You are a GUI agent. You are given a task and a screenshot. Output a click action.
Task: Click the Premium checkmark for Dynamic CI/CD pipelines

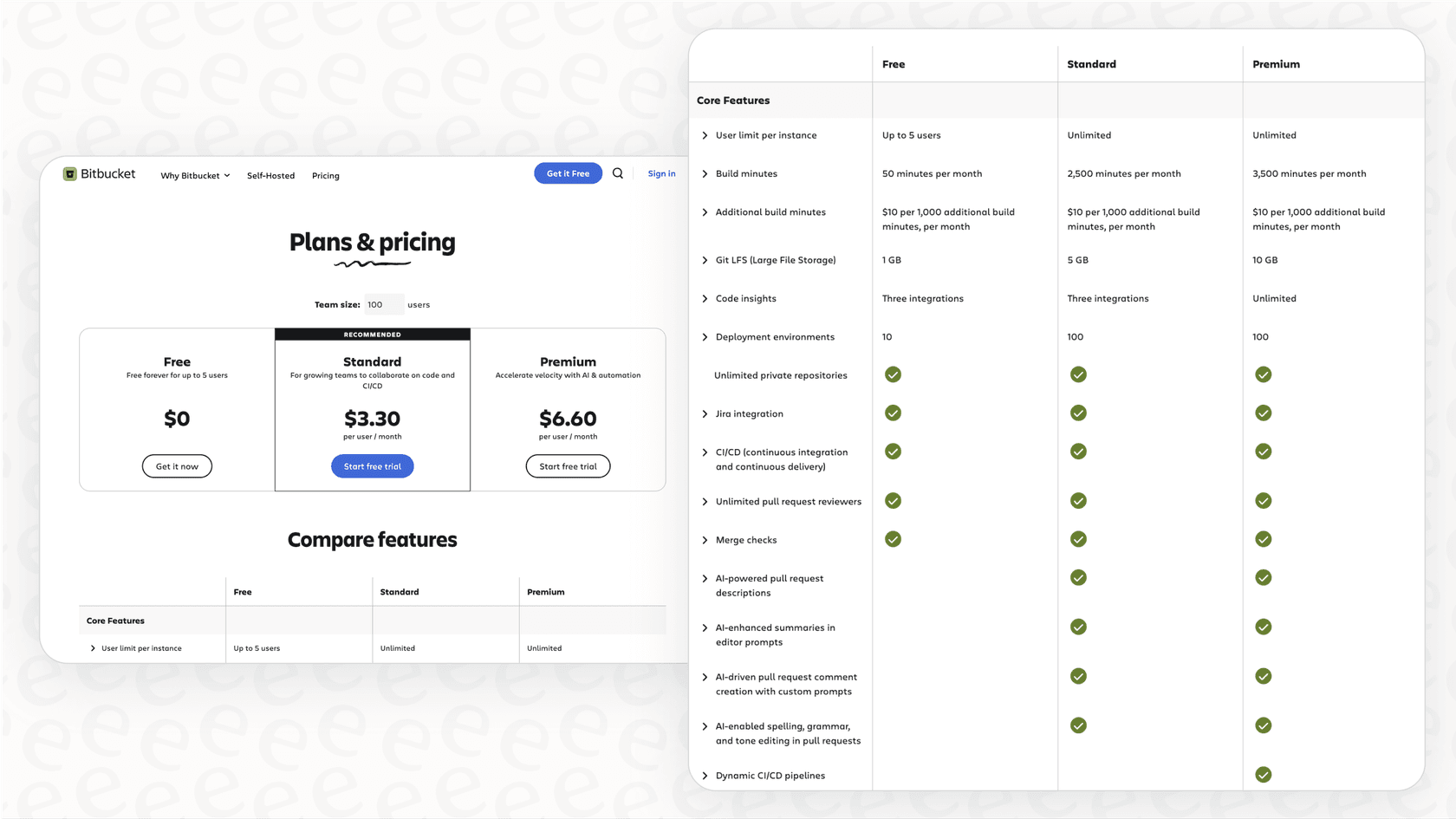click(x=1263, y=775)
